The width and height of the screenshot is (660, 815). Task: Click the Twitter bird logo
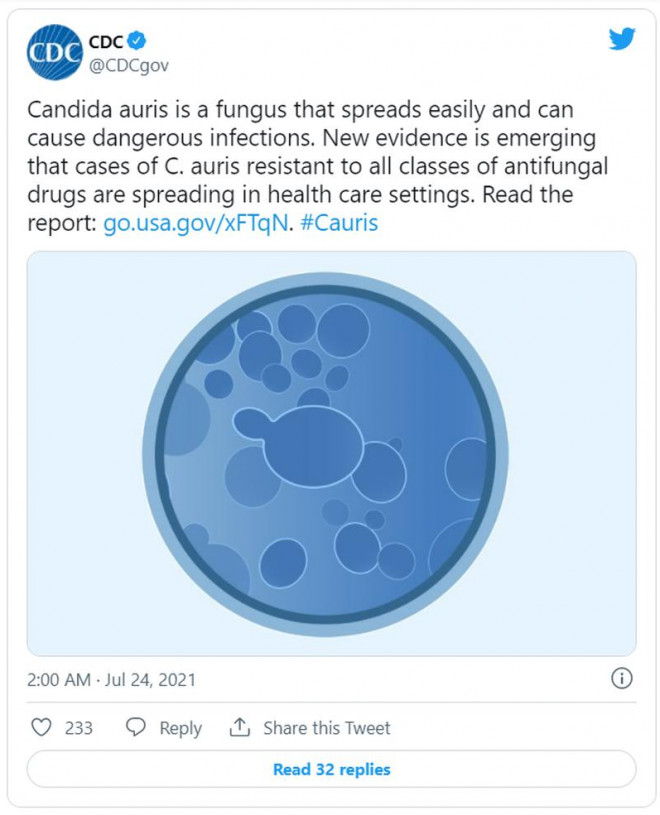(621, 40)
